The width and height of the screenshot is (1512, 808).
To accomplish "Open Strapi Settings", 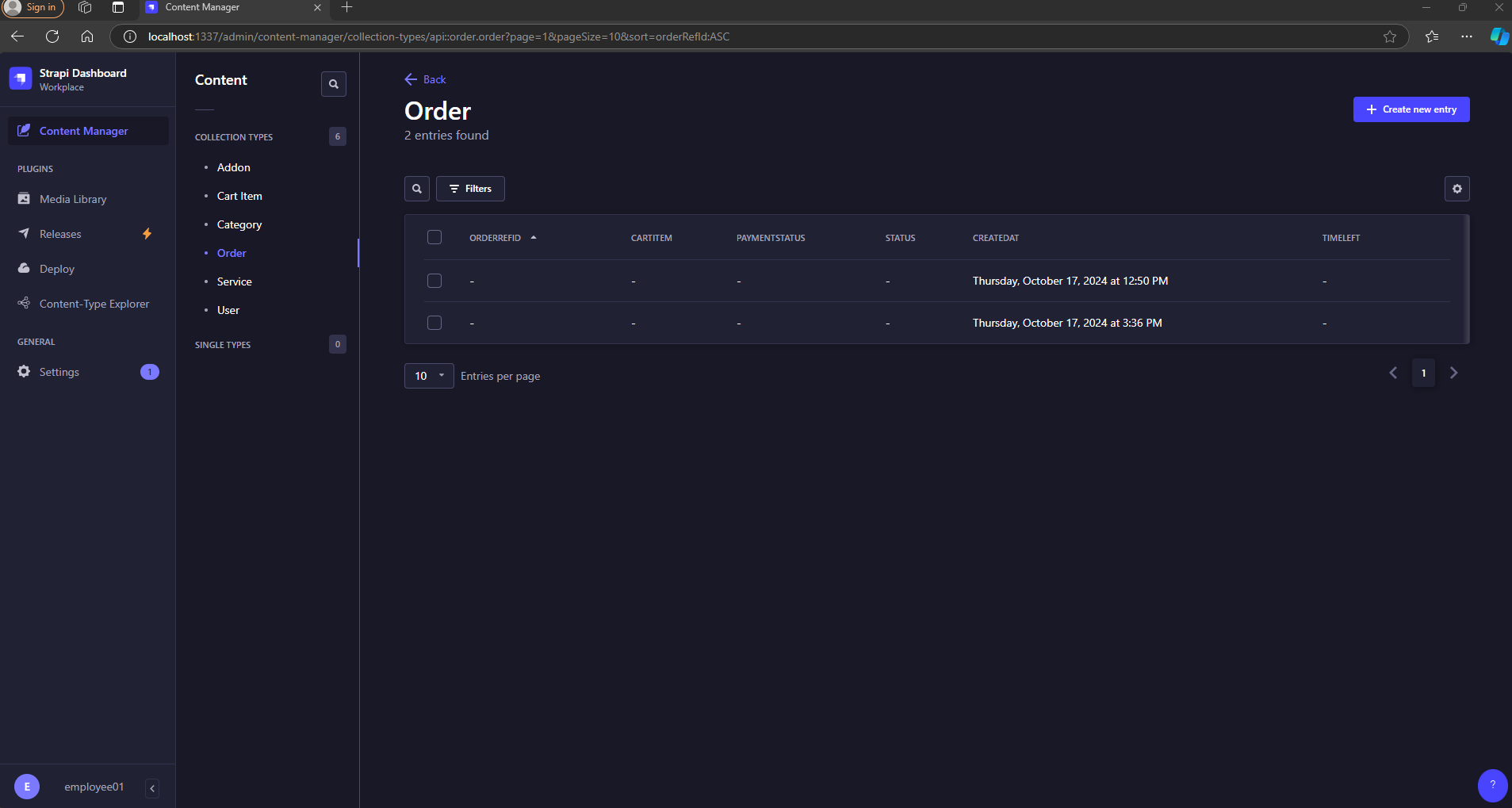I will (59, 371).
